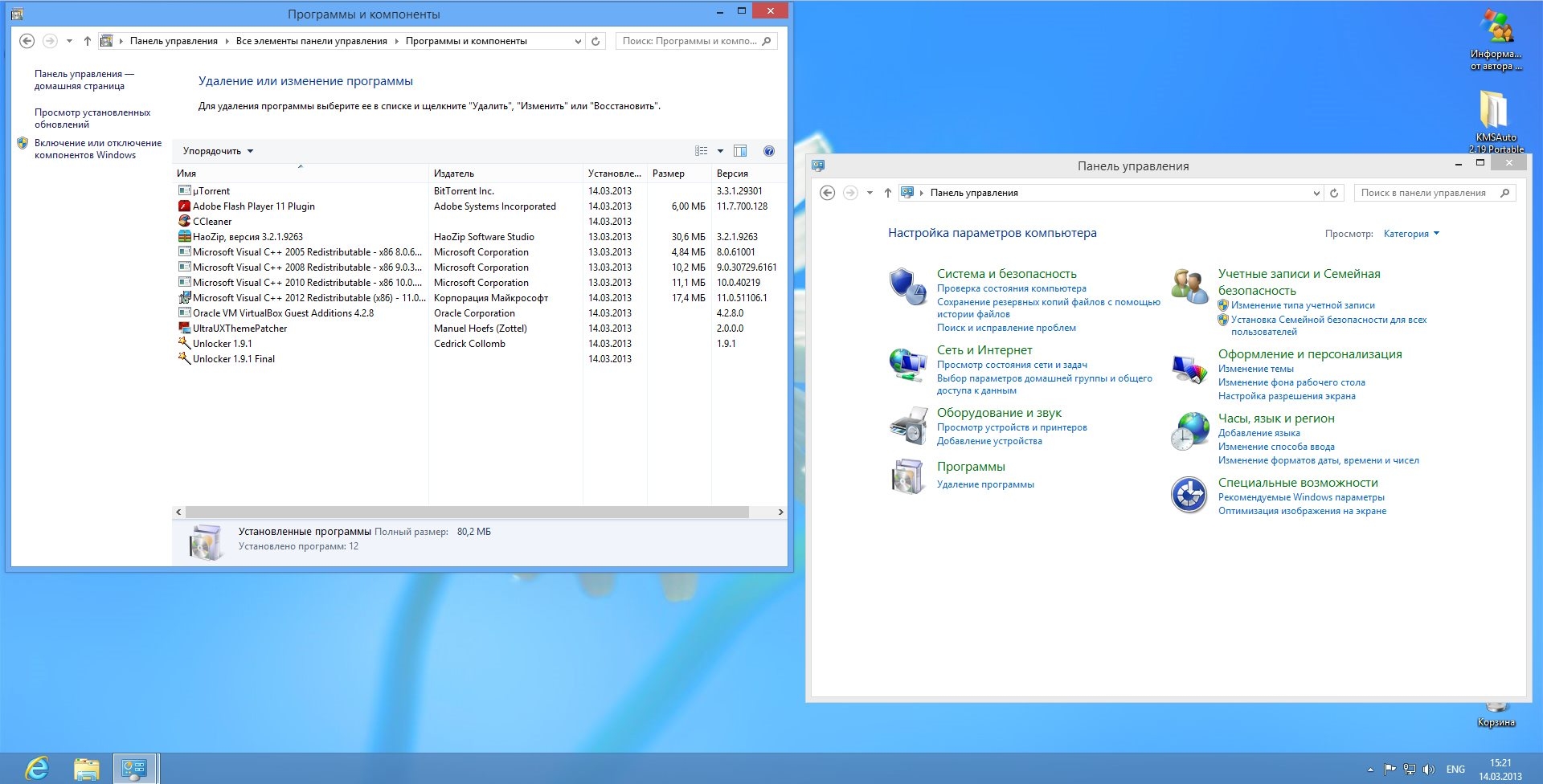
Task: Click the Часы, язык и регион globe-clock icon
Action: (1189, 431)
